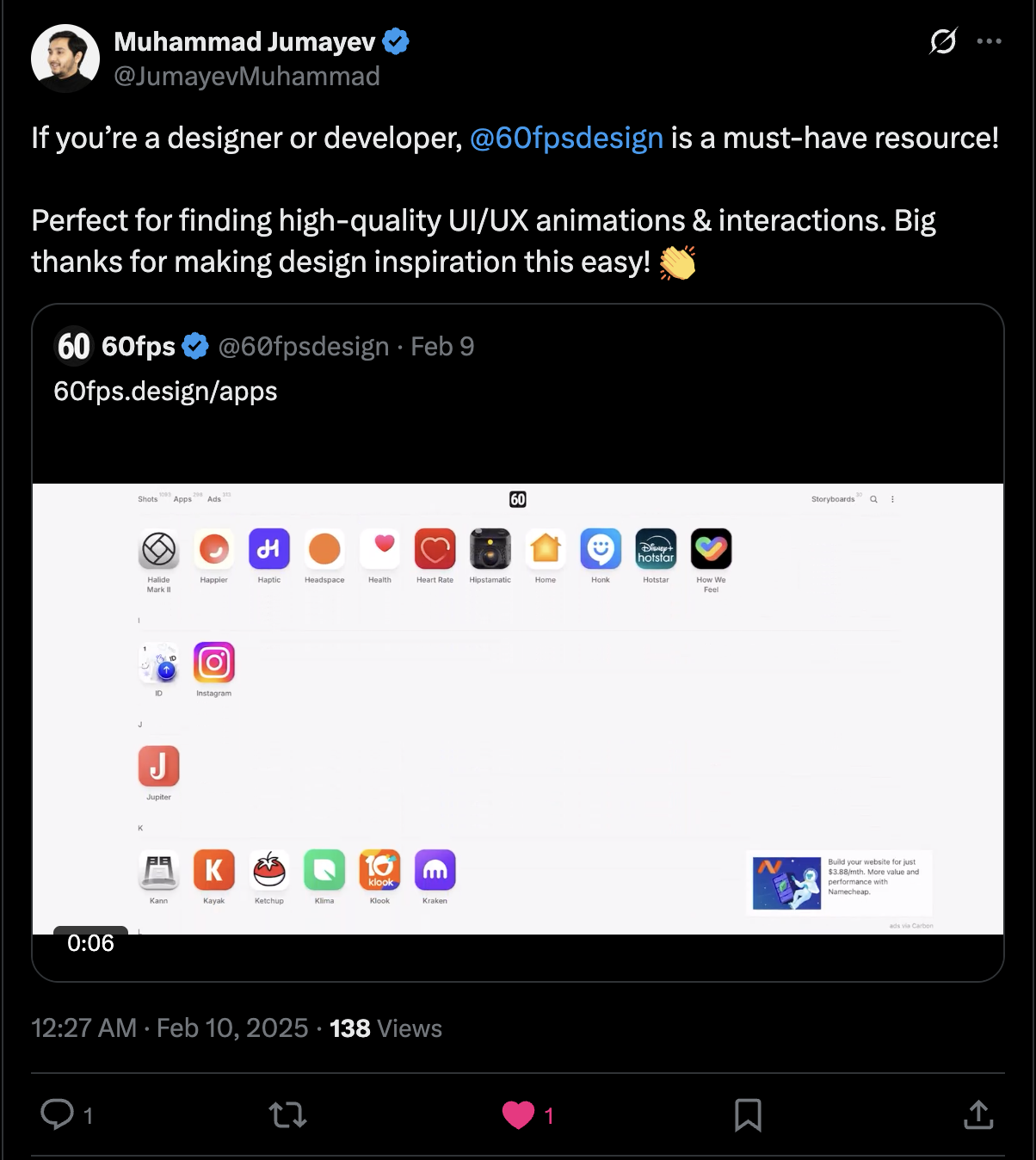Select the Apps tab in the video

point(182,499)
